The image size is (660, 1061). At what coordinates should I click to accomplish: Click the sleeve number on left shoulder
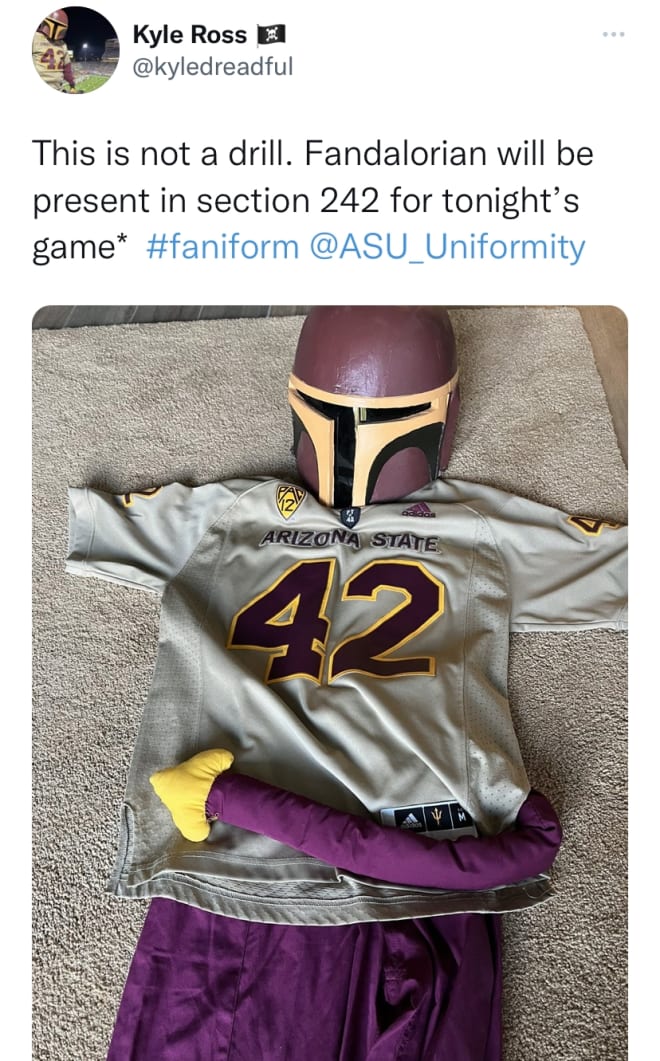pyautogui.click(x=139, y=497)
